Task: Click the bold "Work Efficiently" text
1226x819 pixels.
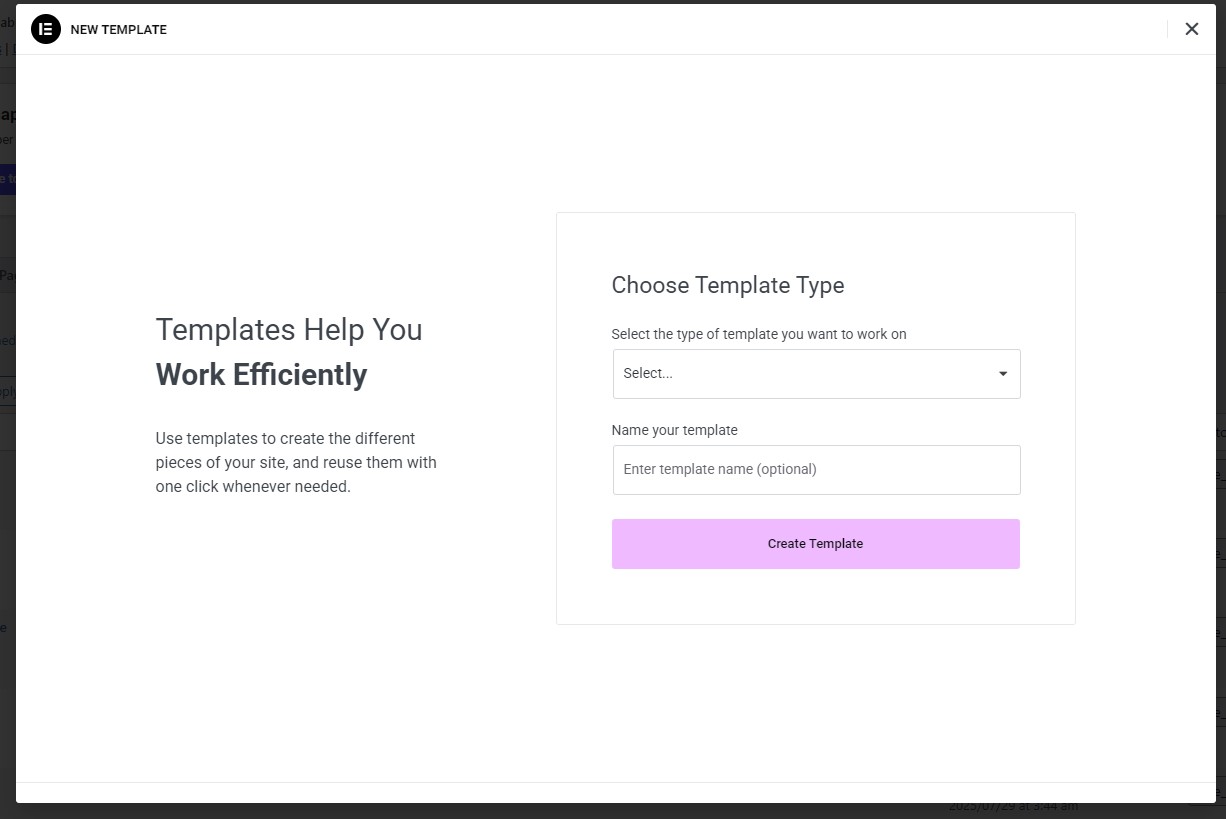Action: coord(262,374)
